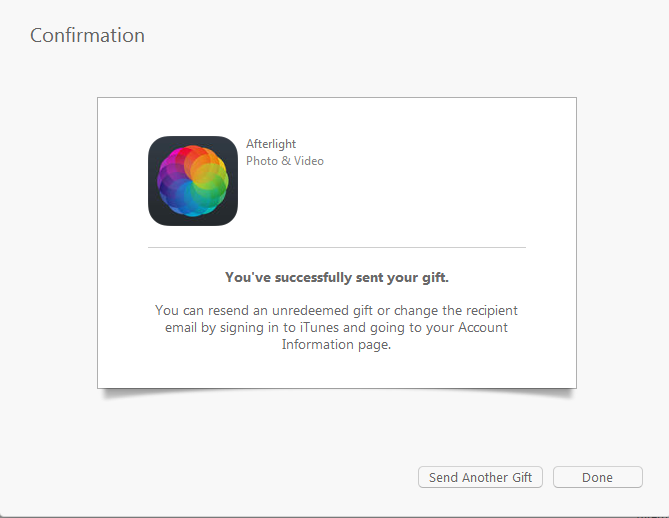Click the Confirmation heading
The height and width of the screenshot is (518, 669).
87,35
